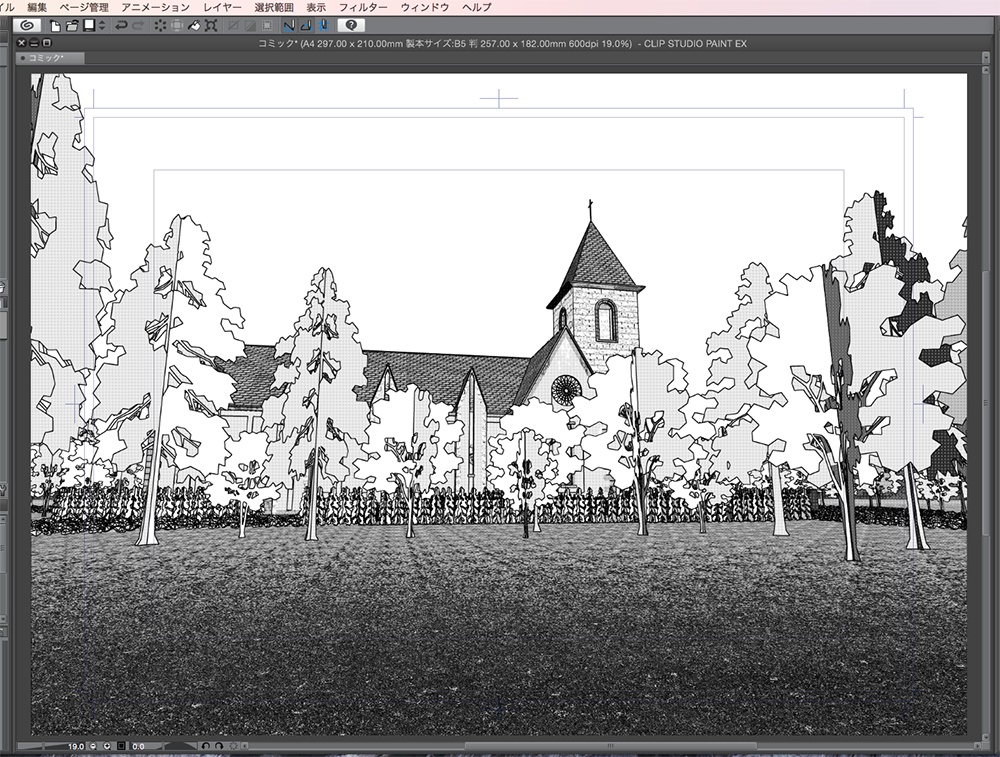
Task: Open the レイヤー menu
Action: tap(223, 7)
